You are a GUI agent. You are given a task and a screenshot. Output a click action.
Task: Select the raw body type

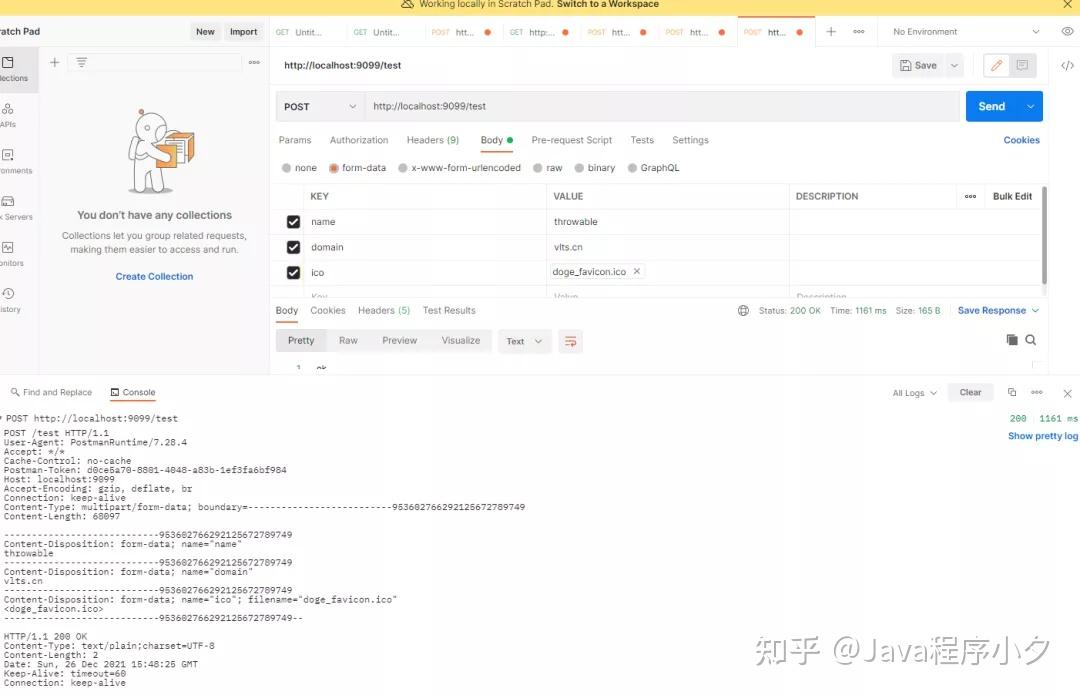tap(548, 168)
